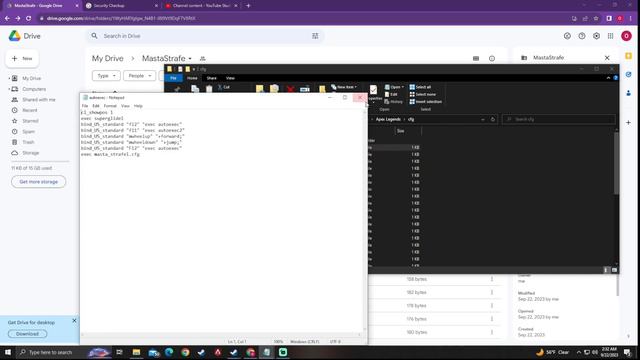Select View tab in File Explorer ribbon

(x=230, y=78)
